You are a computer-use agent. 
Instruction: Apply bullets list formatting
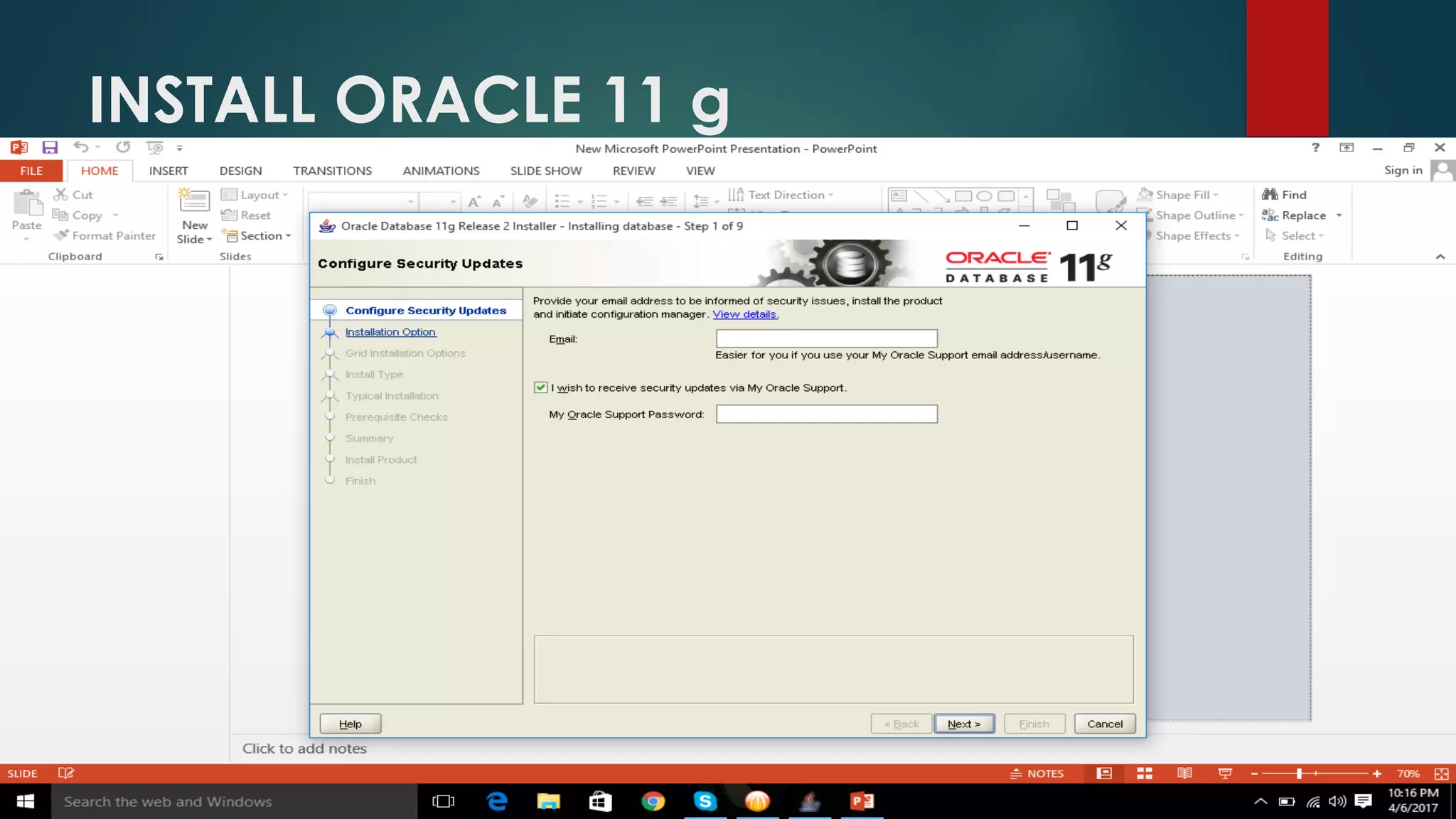[x=562, y=201]
